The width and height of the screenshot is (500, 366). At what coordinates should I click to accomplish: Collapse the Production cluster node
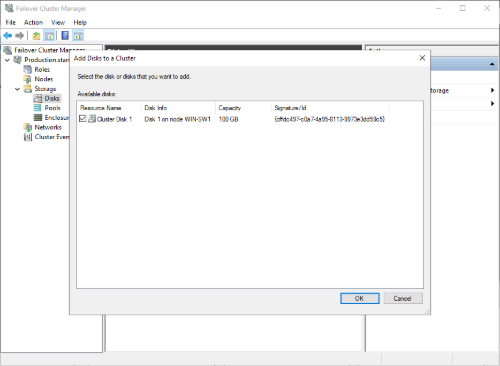7,60
